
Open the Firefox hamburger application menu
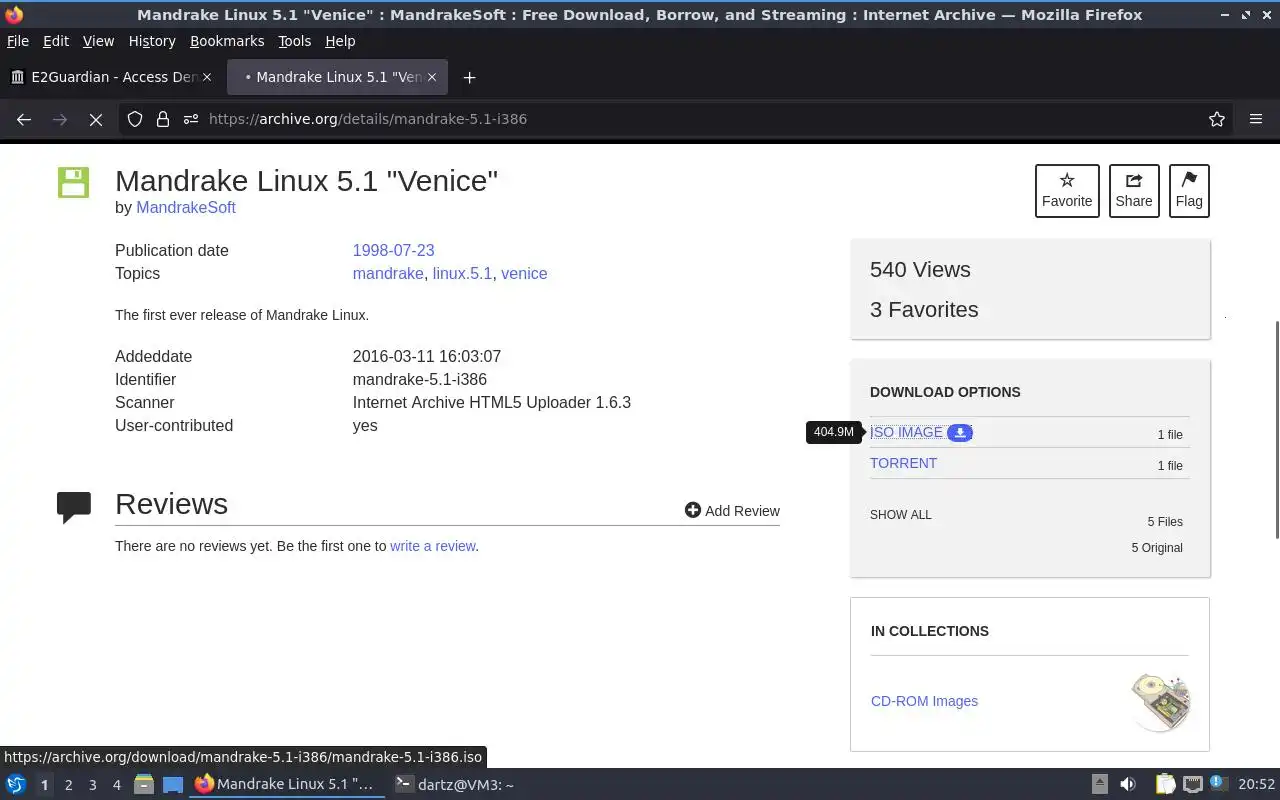(1256, 119)
